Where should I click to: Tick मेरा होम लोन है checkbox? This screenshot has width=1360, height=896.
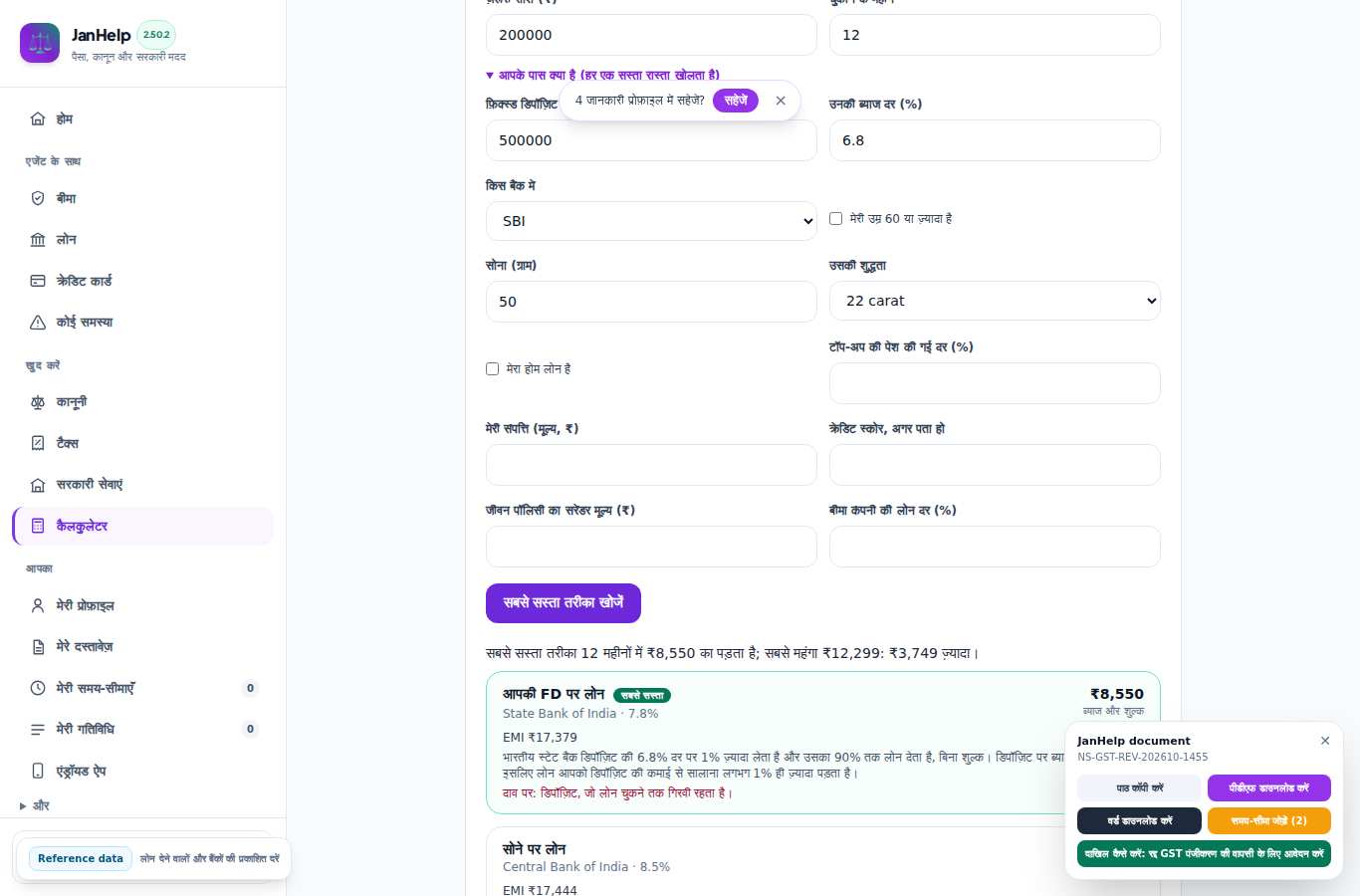(493, 369)
